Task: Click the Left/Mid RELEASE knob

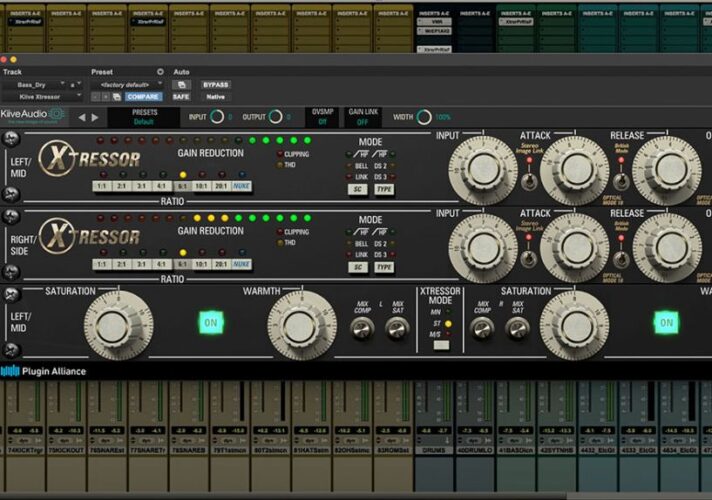Action: 667,170
